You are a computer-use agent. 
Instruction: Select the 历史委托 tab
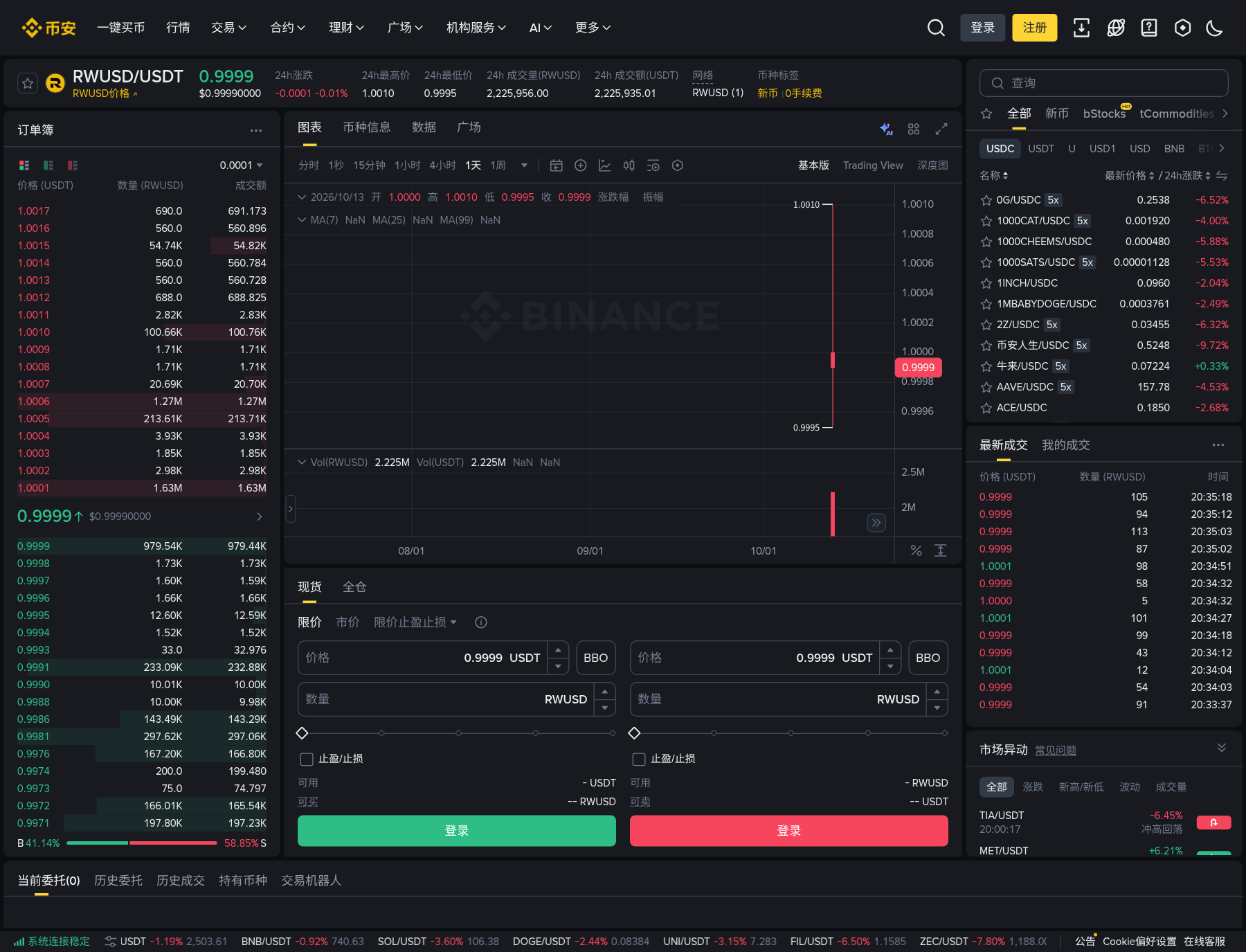click(x=118, y=881)
